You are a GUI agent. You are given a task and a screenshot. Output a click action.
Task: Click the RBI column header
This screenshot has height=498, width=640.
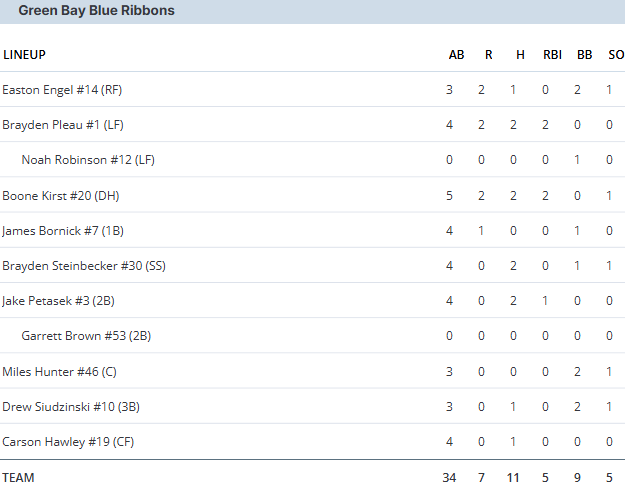click(x=552, y=55)
